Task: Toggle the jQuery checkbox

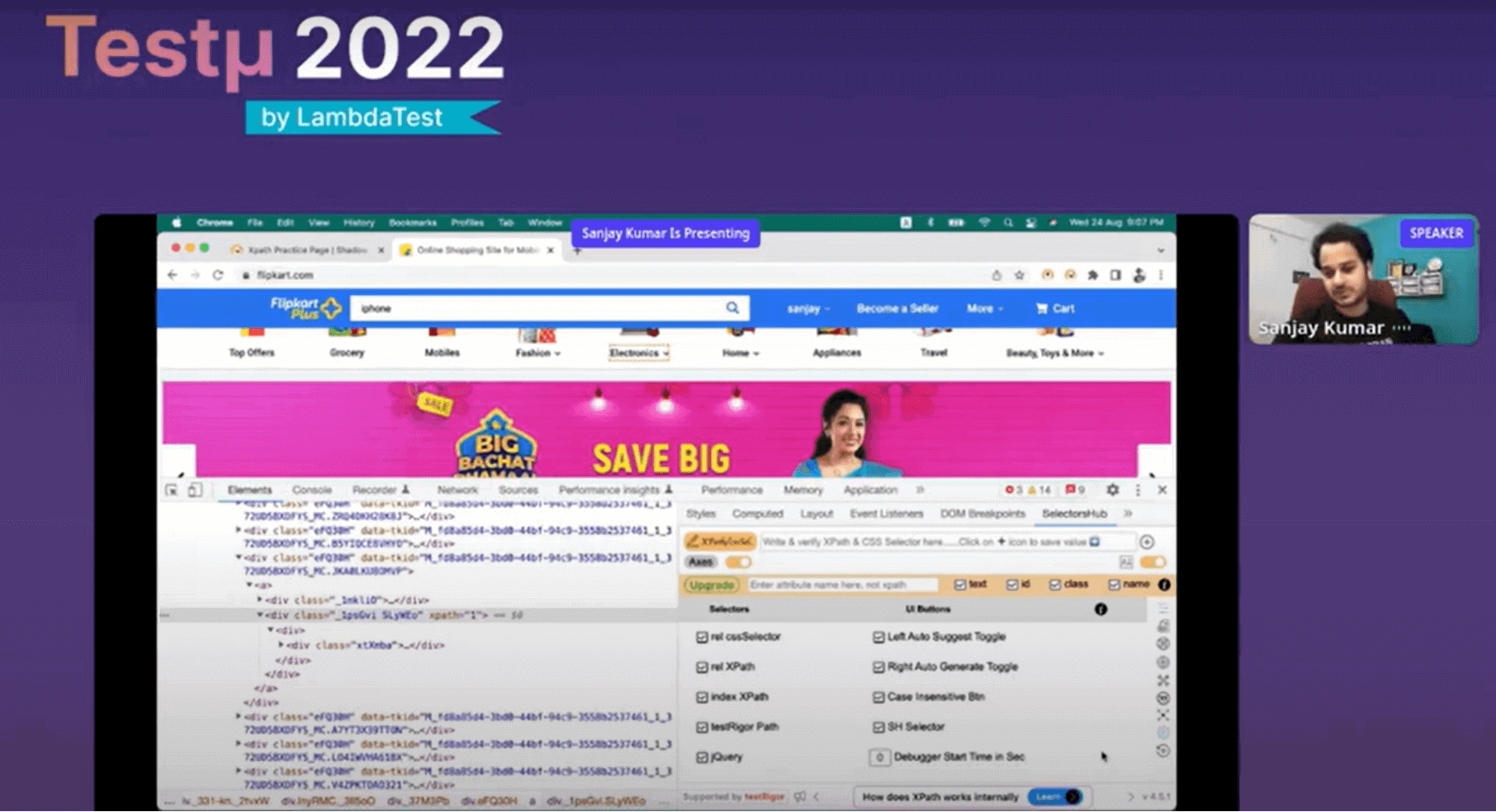Action: pyautogui.click(x=701, y=757)
